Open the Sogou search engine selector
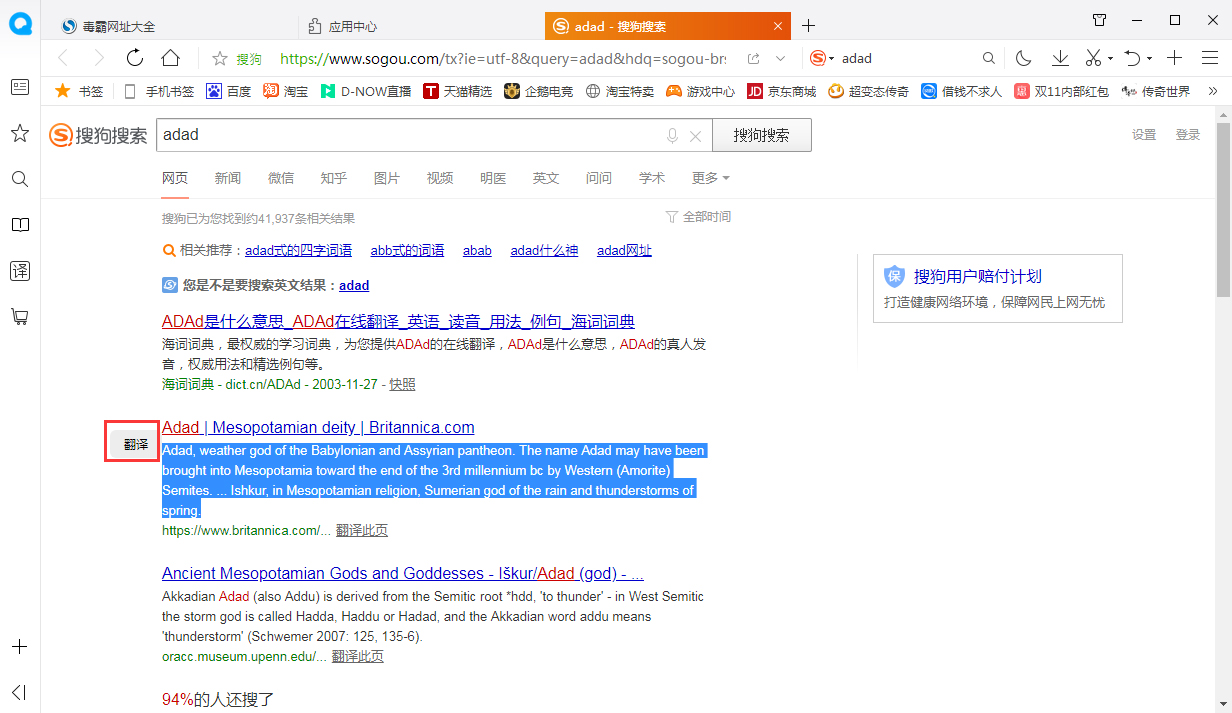 (x=822, y=58)
